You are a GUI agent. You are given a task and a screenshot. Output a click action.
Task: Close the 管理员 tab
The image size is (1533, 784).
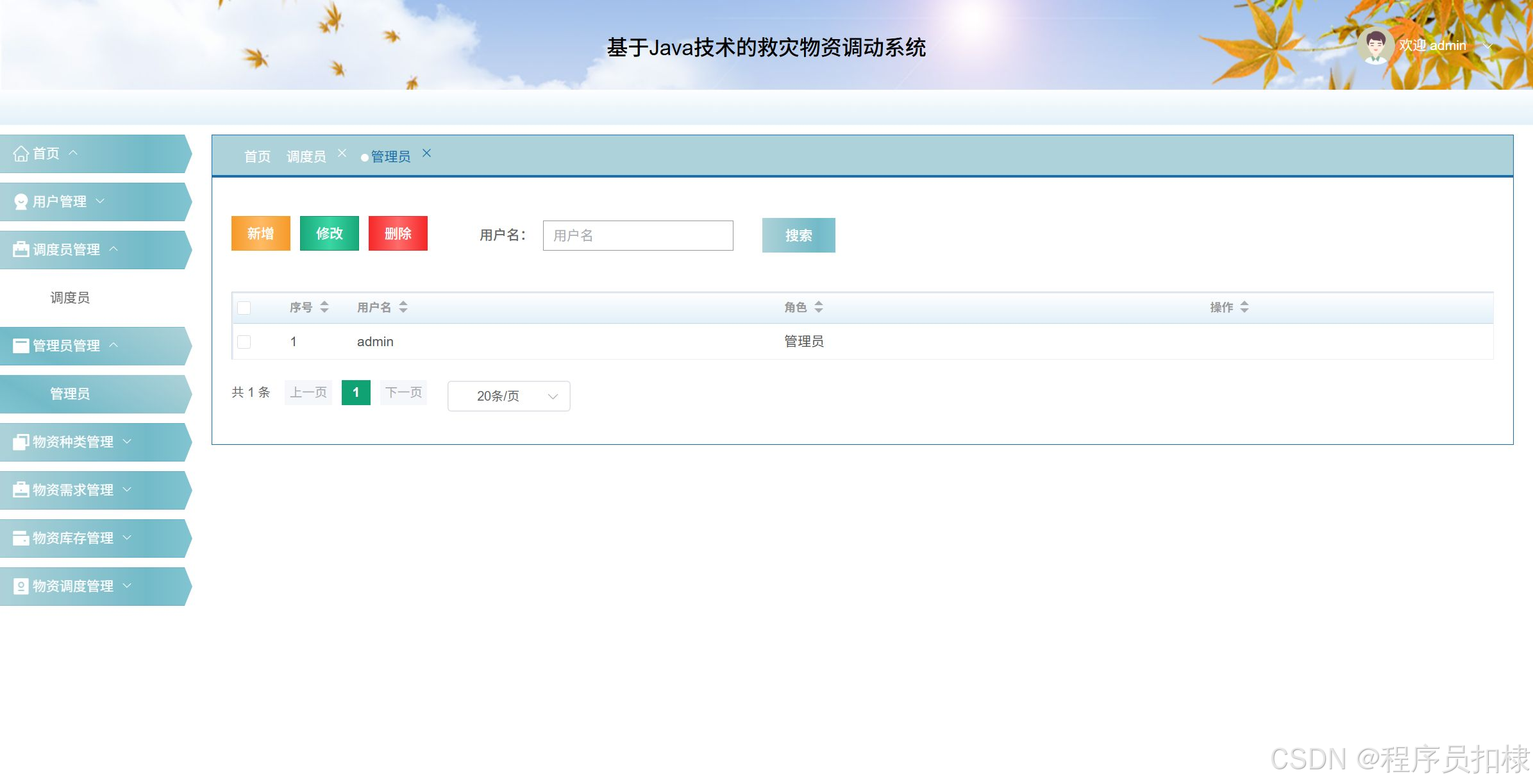426,153
